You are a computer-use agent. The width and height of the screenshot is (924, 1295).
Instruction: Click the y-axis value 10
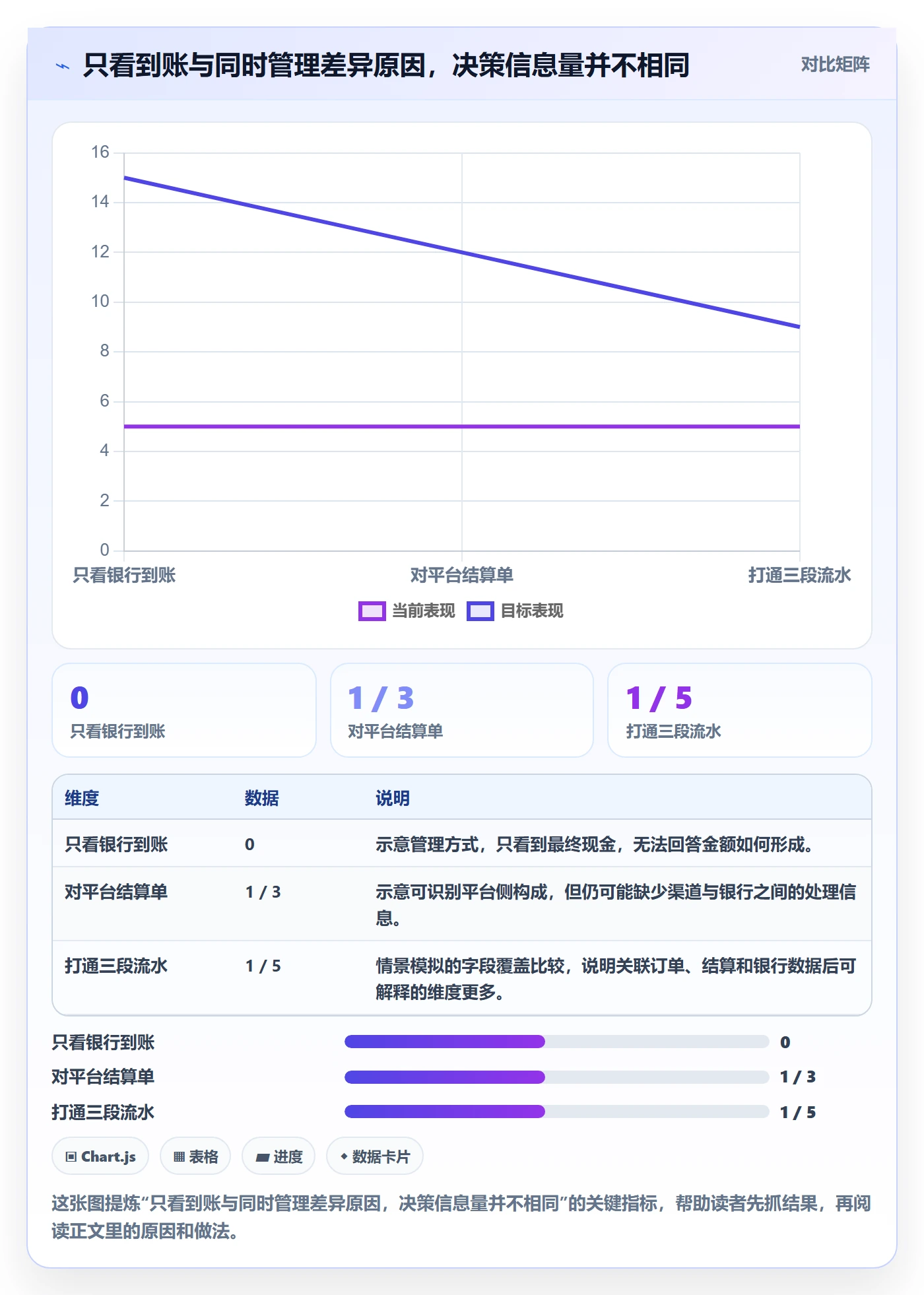click(x=100, y=302)
